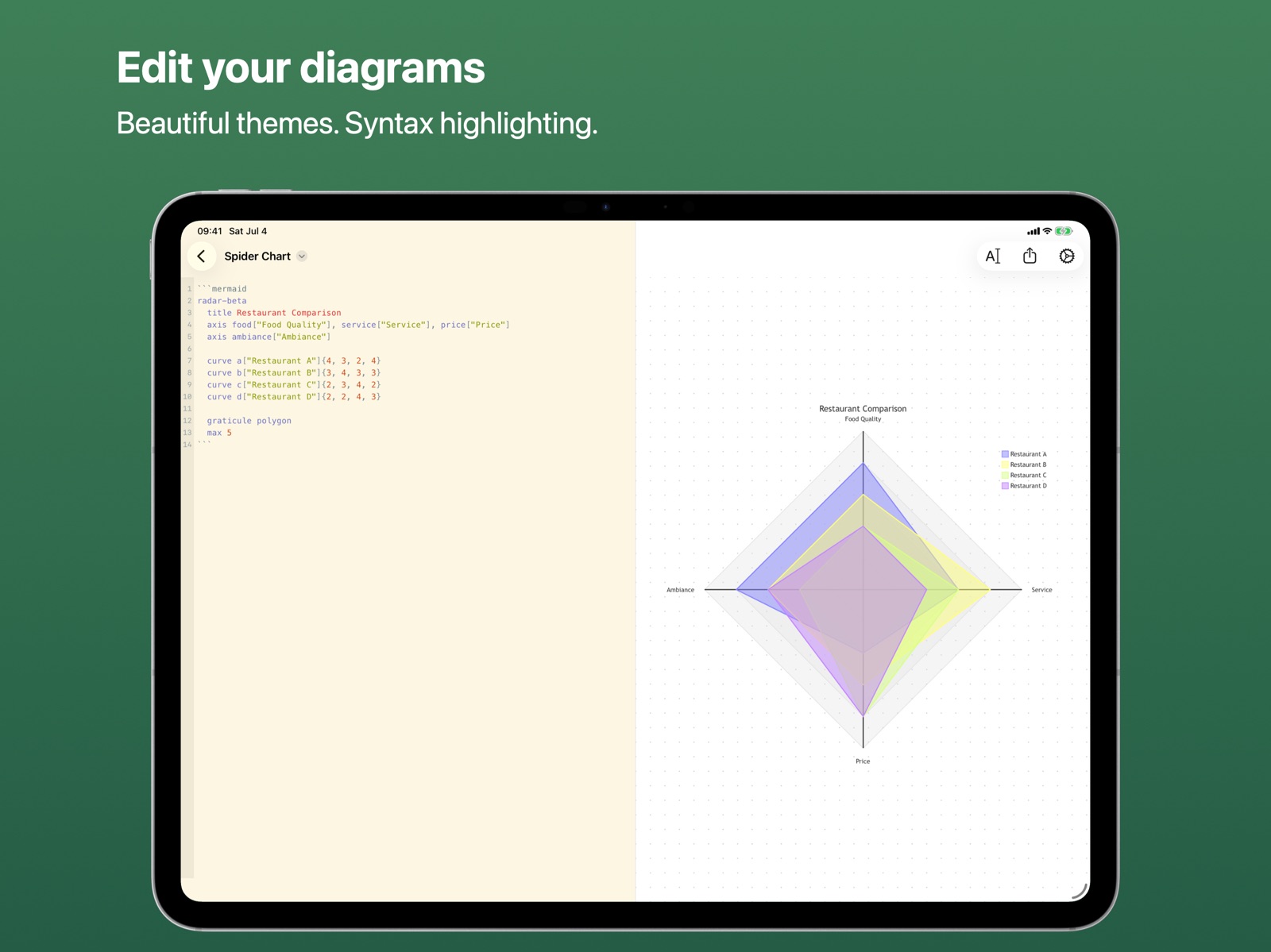Click the "Restaurant A" legend label
Viewport: 1271px width, 952px height.
[x=1029, y=454]
